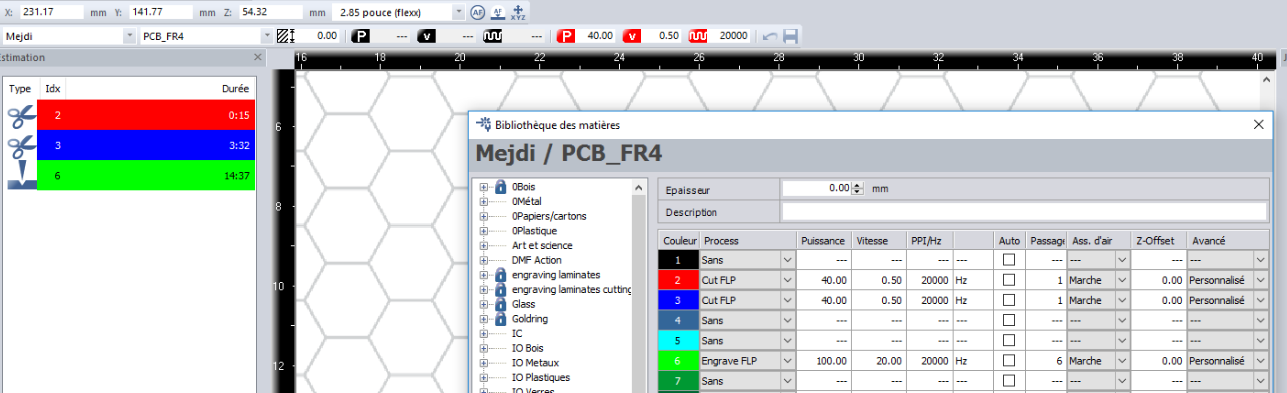Click the Description input field
This screenshot has width=1287, height=393.
(1025, 212)
